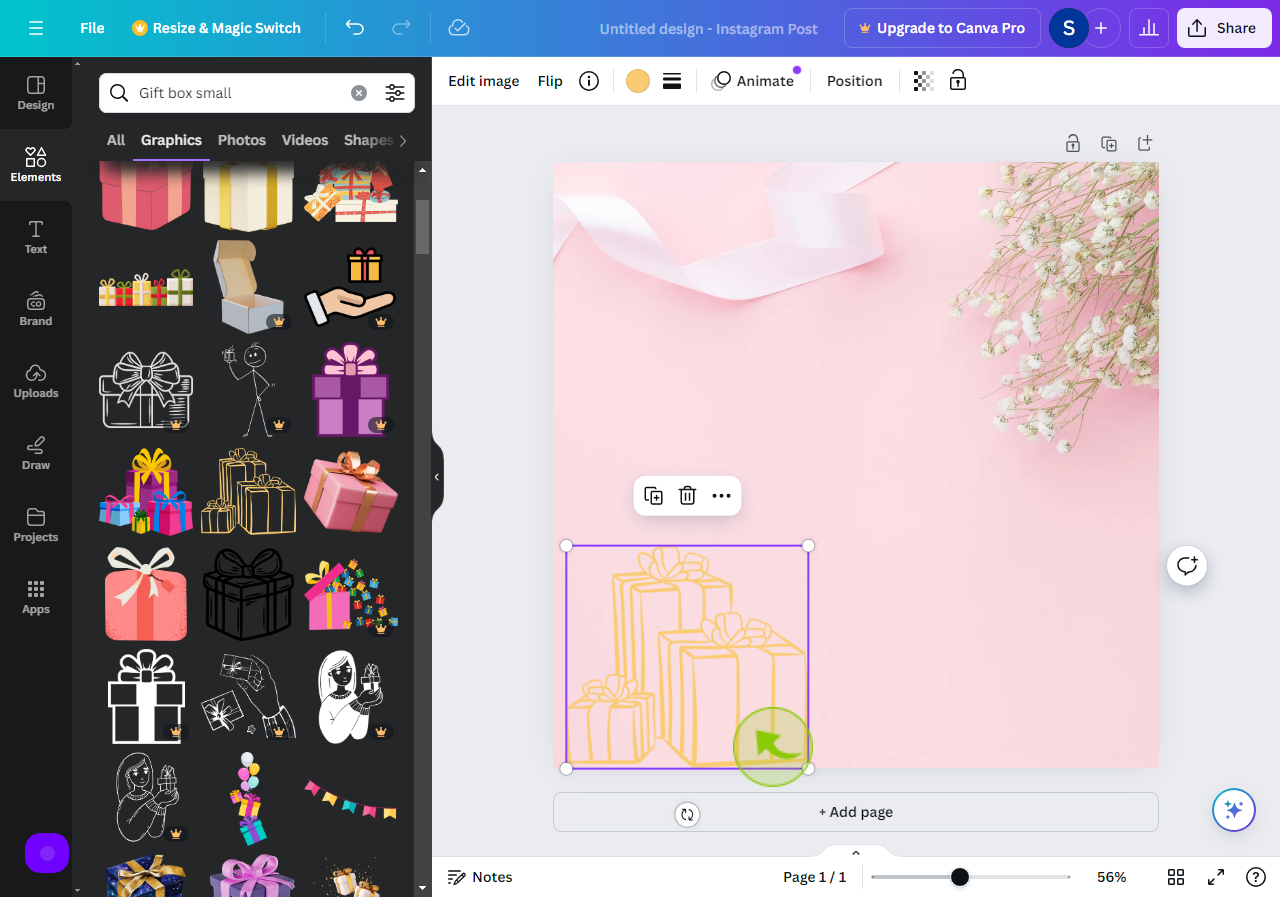1280x897 pixels.
Task: Click the zoom slider handle
Action: tap(960, 877)
